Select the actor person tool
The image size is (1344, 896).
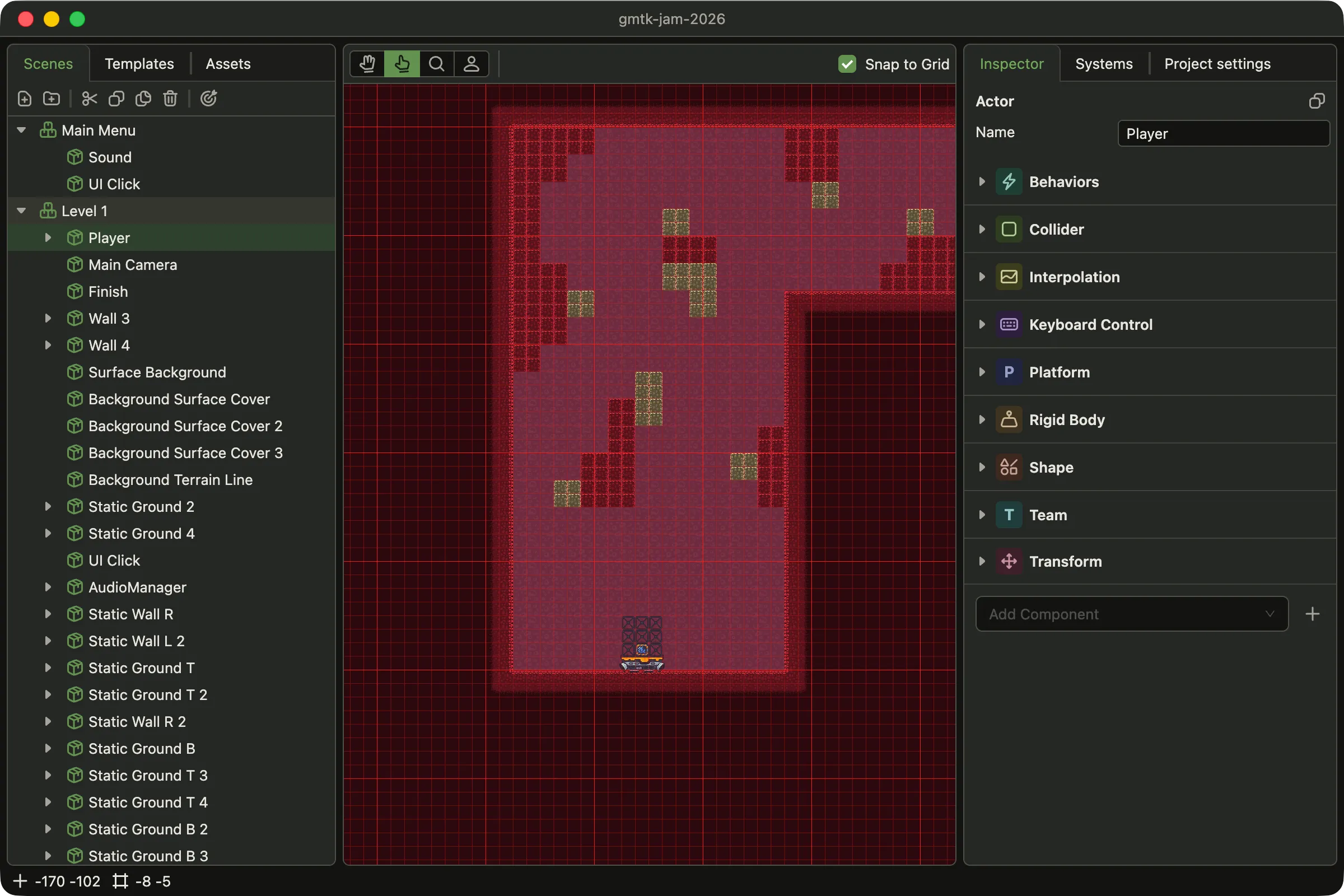[472, 63]
